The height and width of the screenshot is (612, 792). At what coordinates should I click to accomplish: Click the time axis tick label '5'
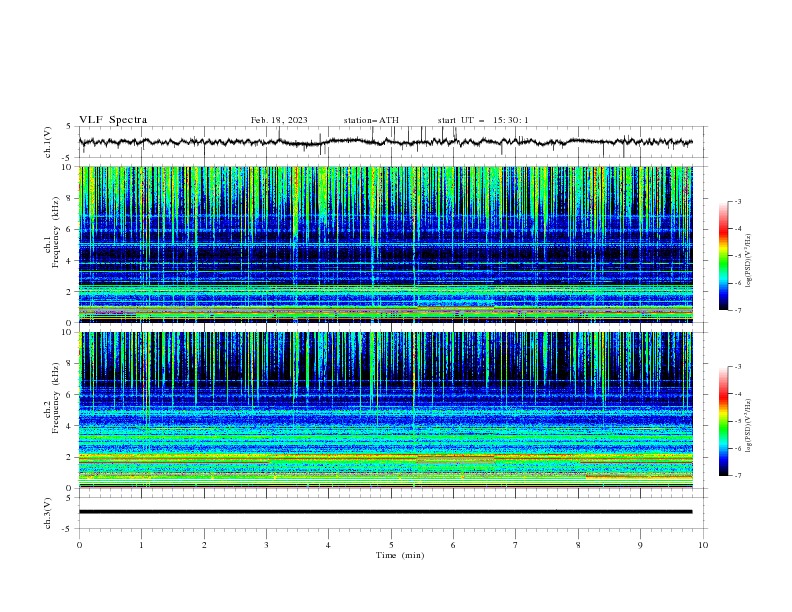tap(391, 545)
